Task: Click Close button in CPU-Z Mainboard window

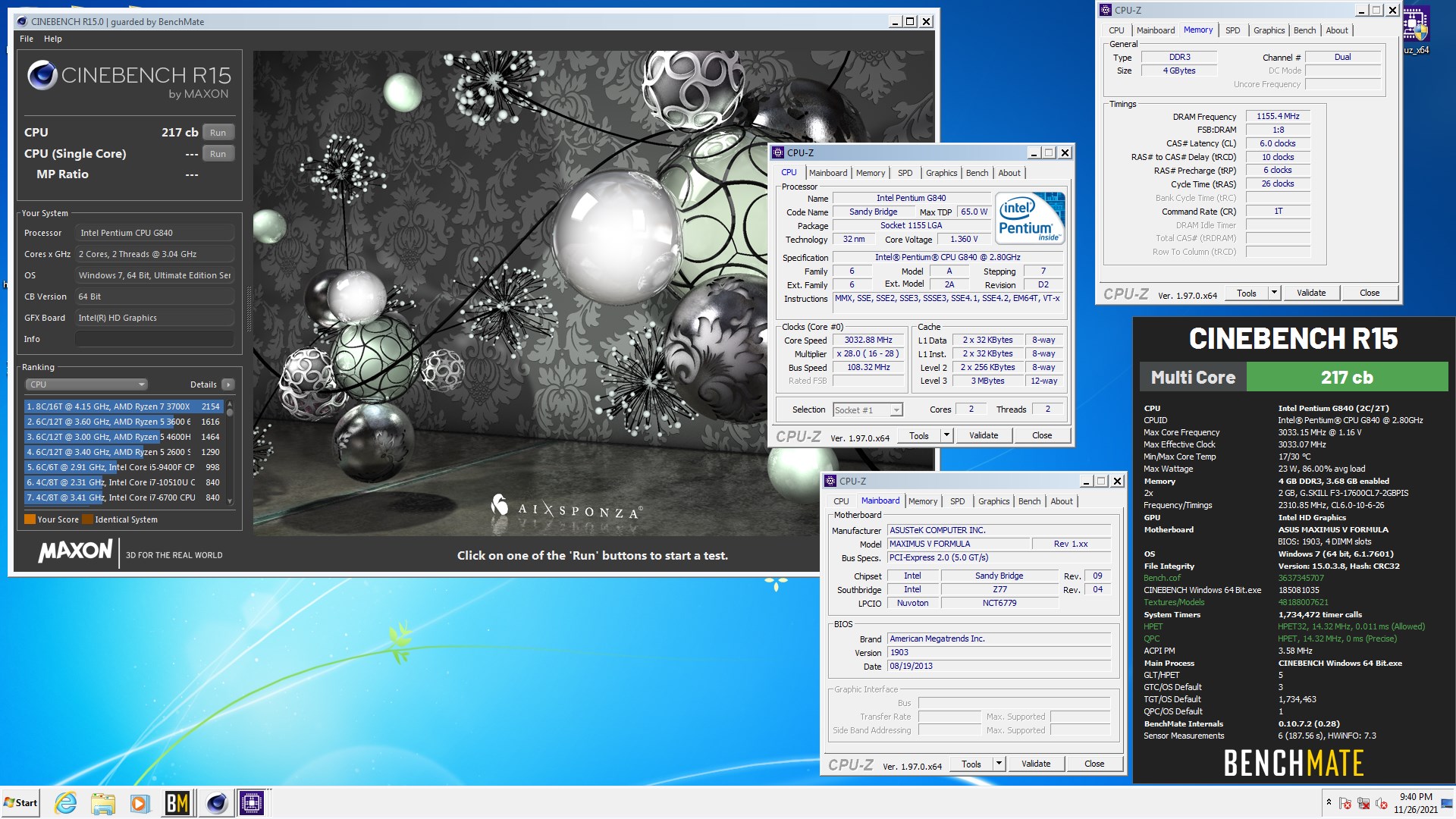Action: point(1094,764)
